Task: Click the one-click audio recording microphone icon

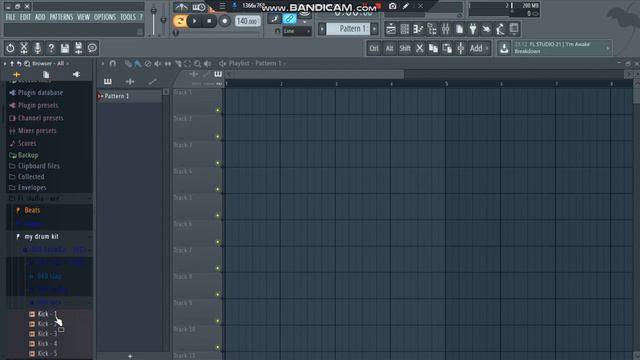Action: [38, 48]
